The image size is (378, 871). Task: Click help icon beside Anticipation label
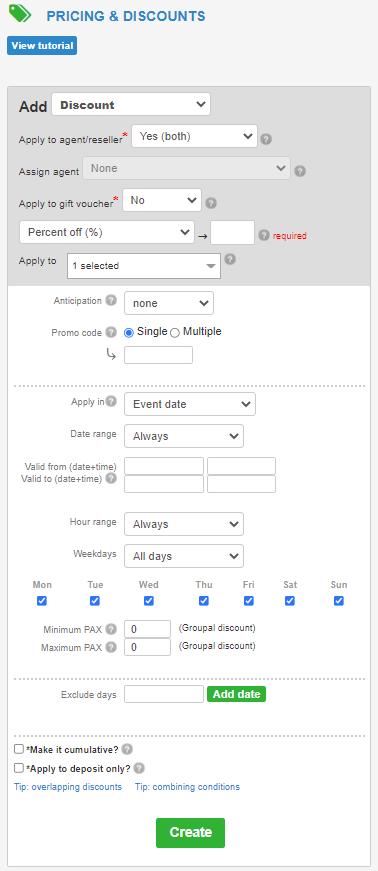(111, 301)
